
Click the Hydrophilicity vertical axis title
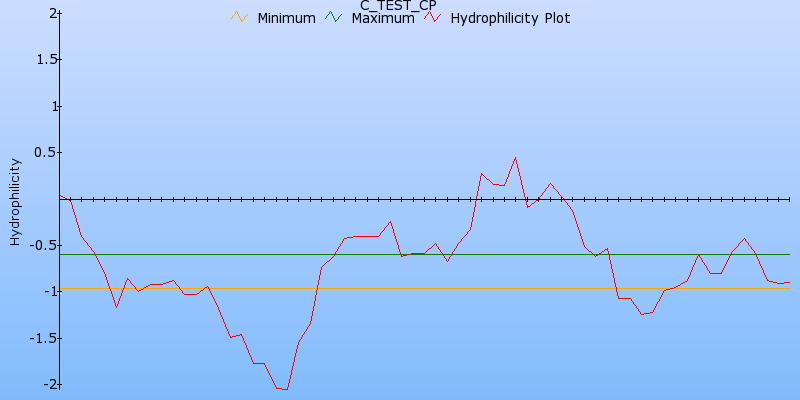[x=16, y=202]
